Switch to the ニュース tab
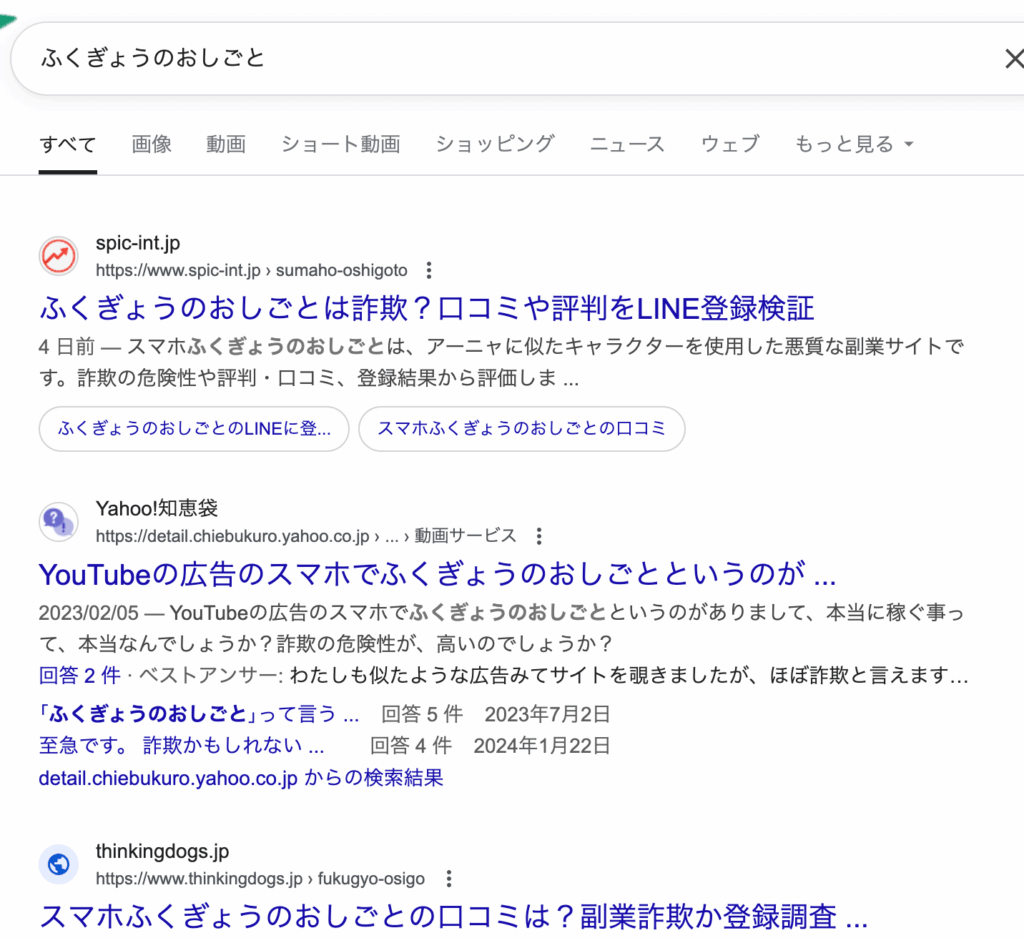 628,144
